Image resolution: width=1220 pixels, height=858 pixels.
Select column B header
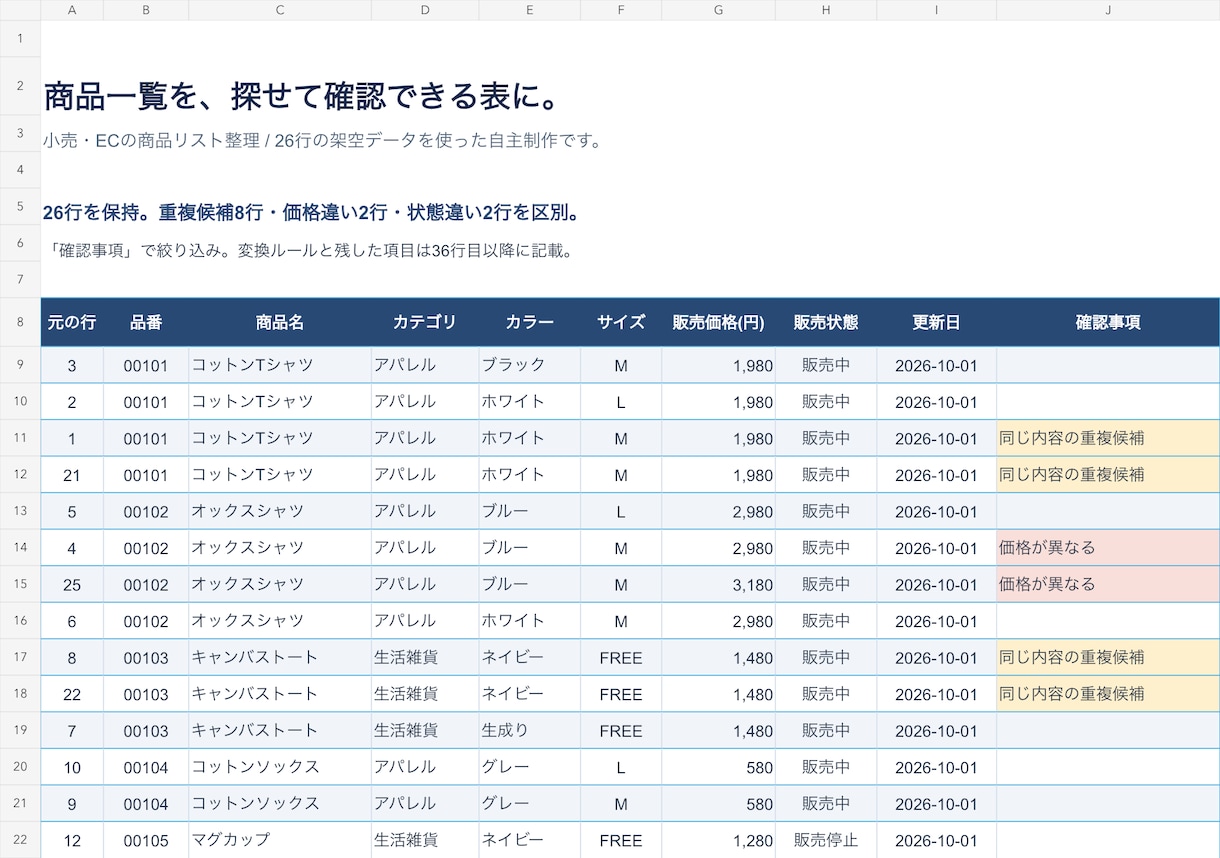click(x=146, y=10)
